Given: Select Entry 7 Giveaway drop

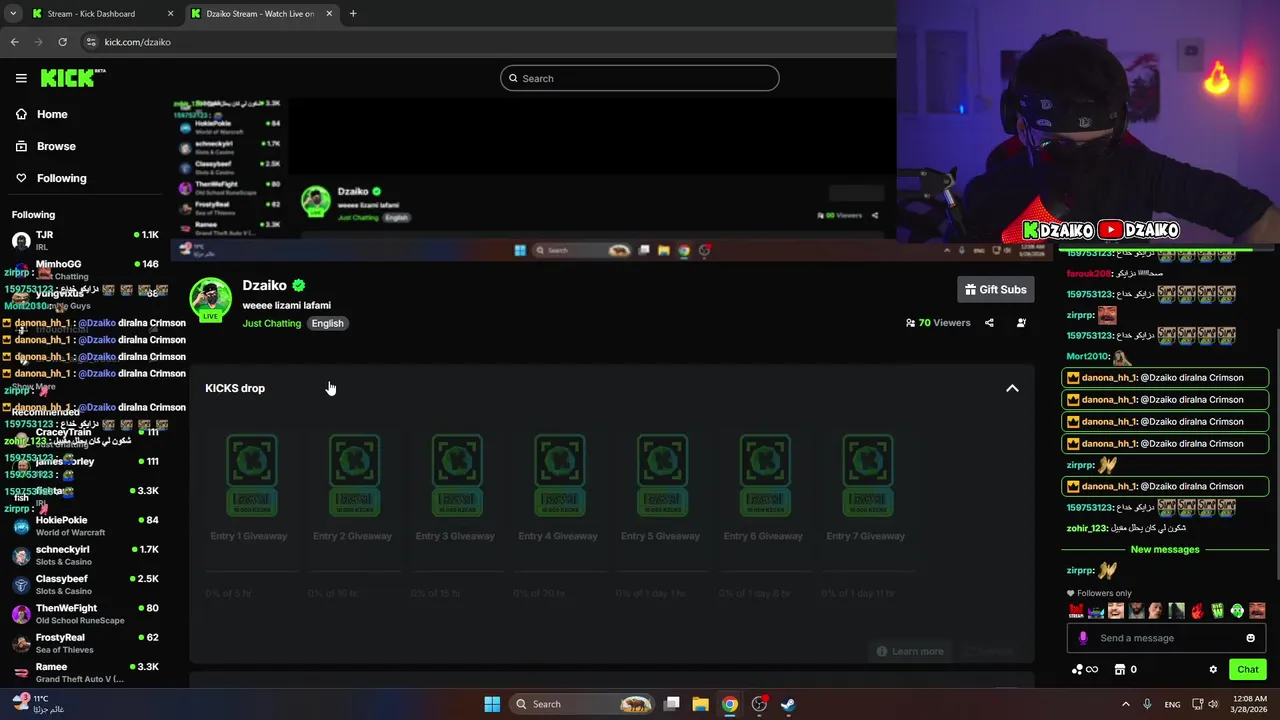Looking at the screenshot, I should (867, 488).
